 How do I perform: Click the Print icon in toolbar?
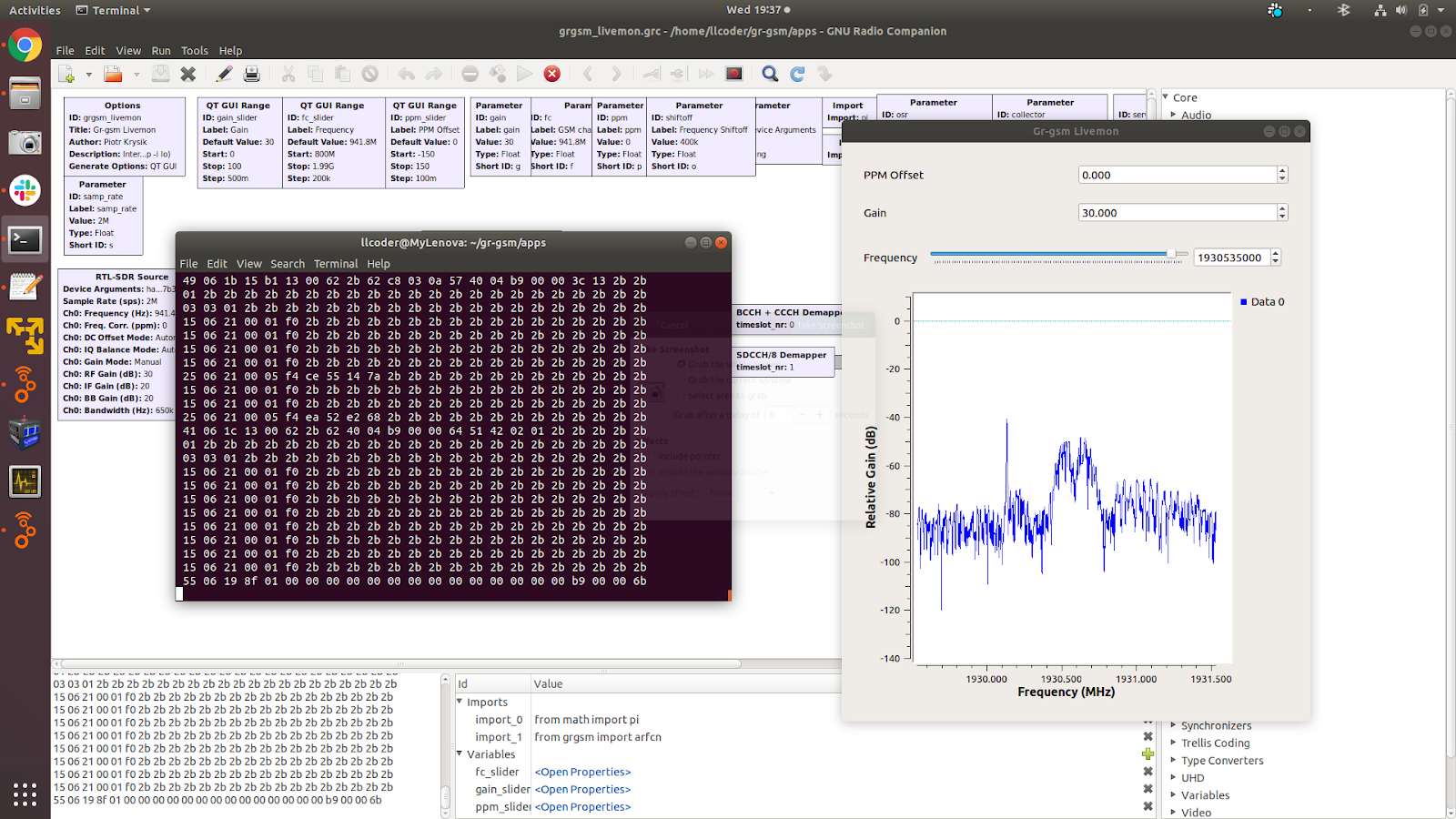[x=252, y=74]
